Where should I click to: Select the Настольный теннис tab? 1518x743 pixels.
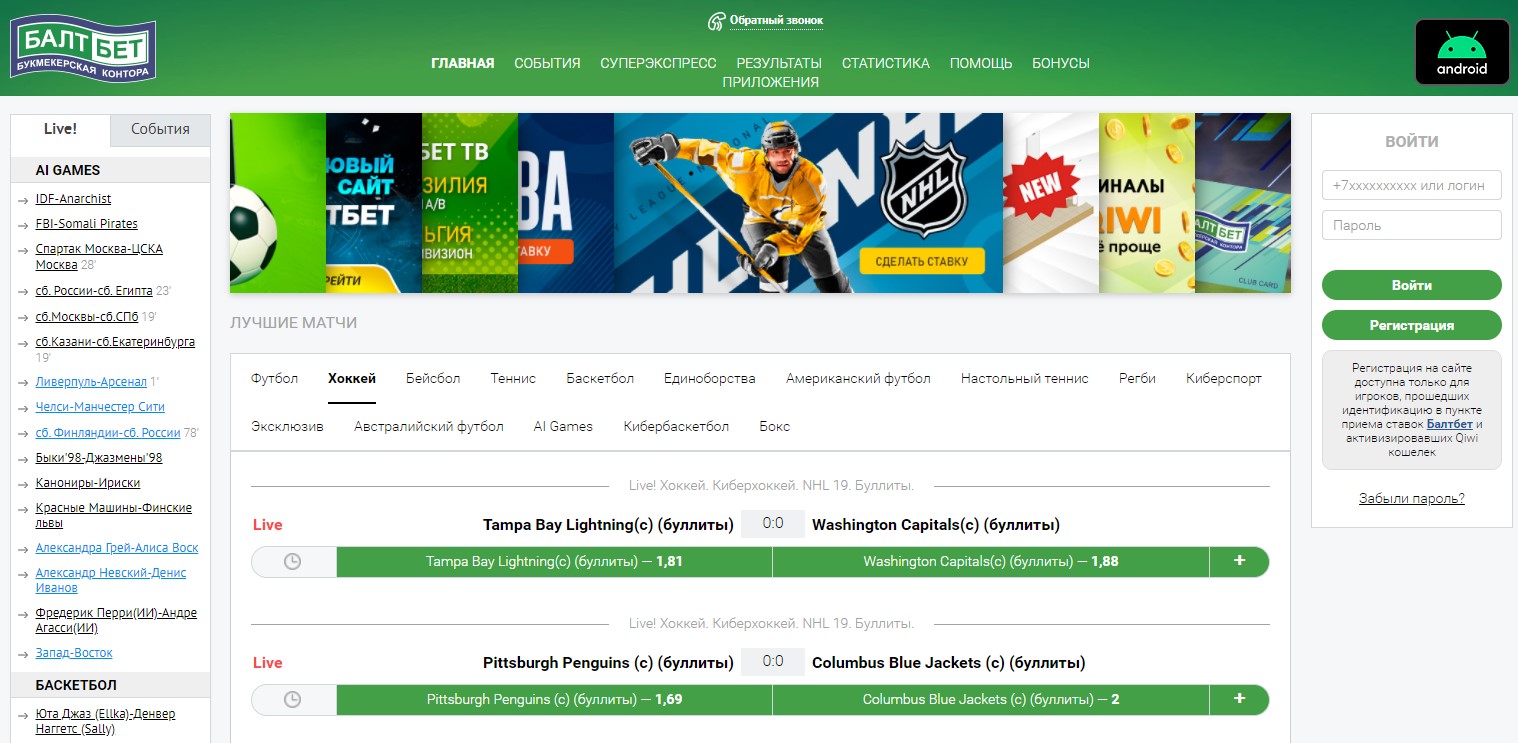click(1025, 379)
